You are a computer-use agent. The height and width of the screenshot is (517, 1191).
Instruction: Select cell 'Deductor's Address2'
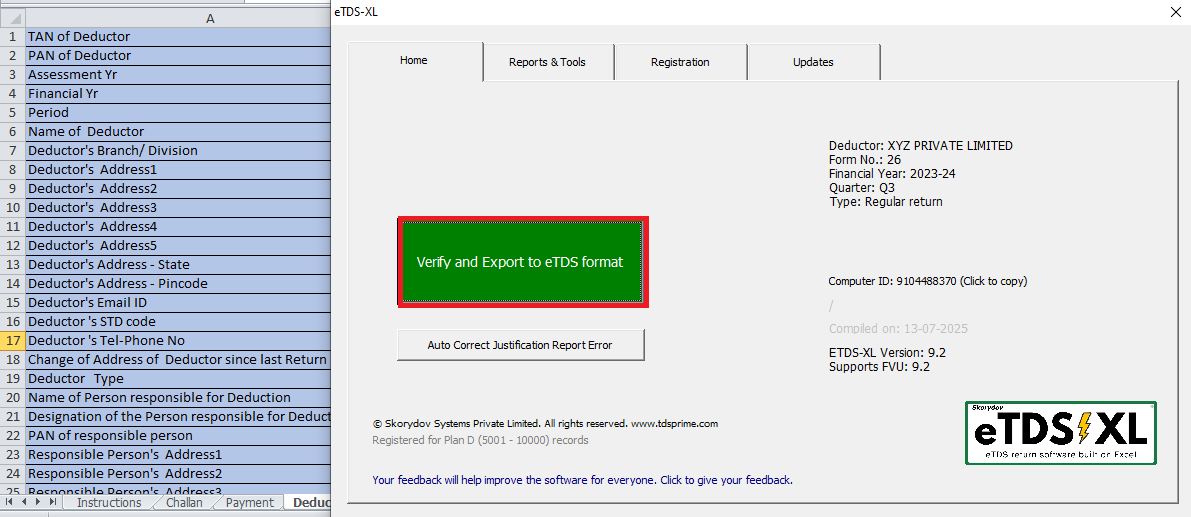178,188
